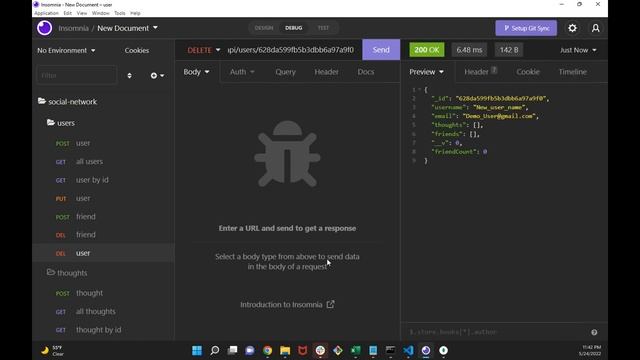
Task: Click the external link icon beside Introduction to Insomnia
Action: point(331,304)
